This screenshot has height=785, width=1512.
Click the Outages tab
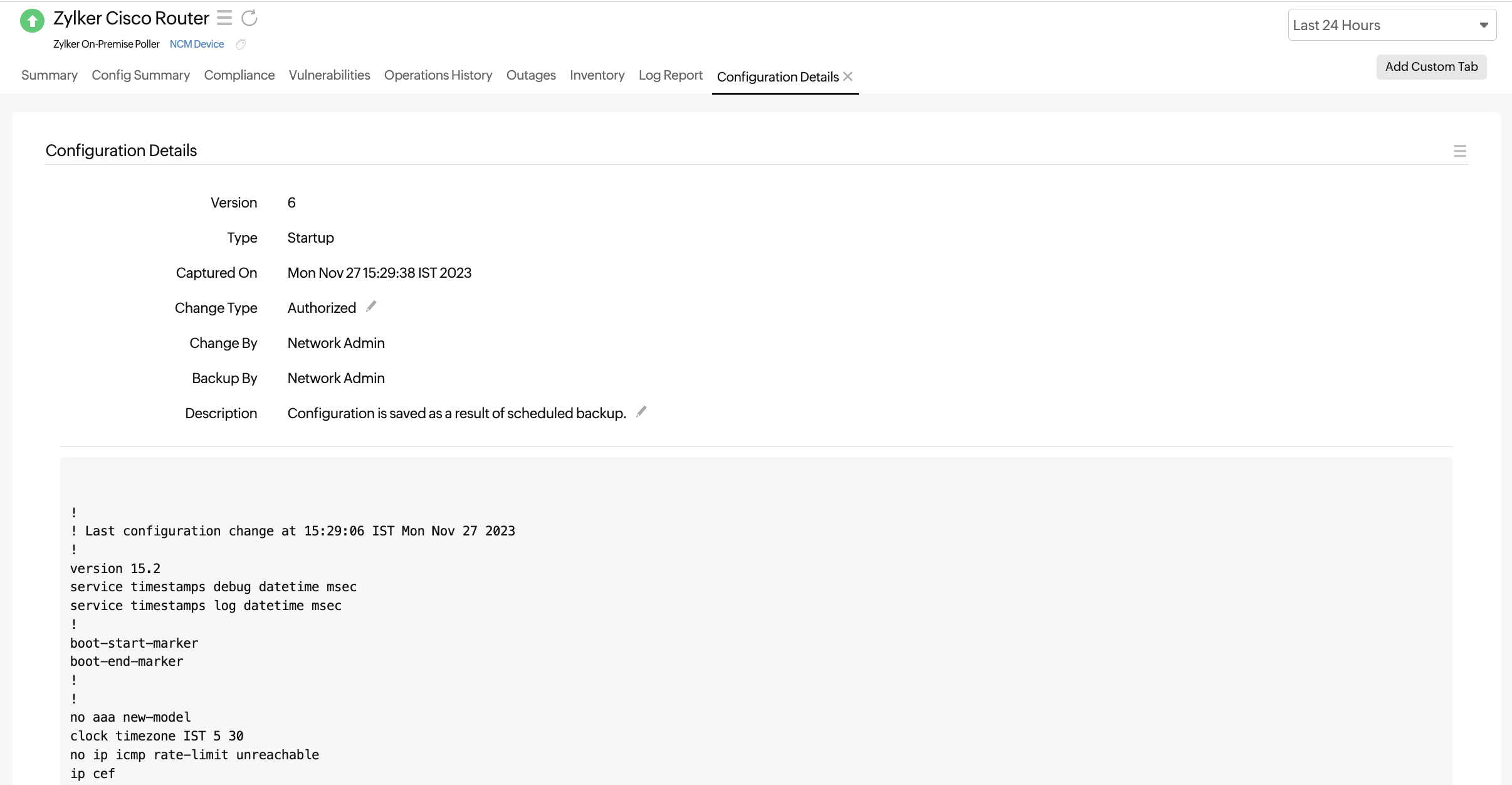click(x=530, y=76)
